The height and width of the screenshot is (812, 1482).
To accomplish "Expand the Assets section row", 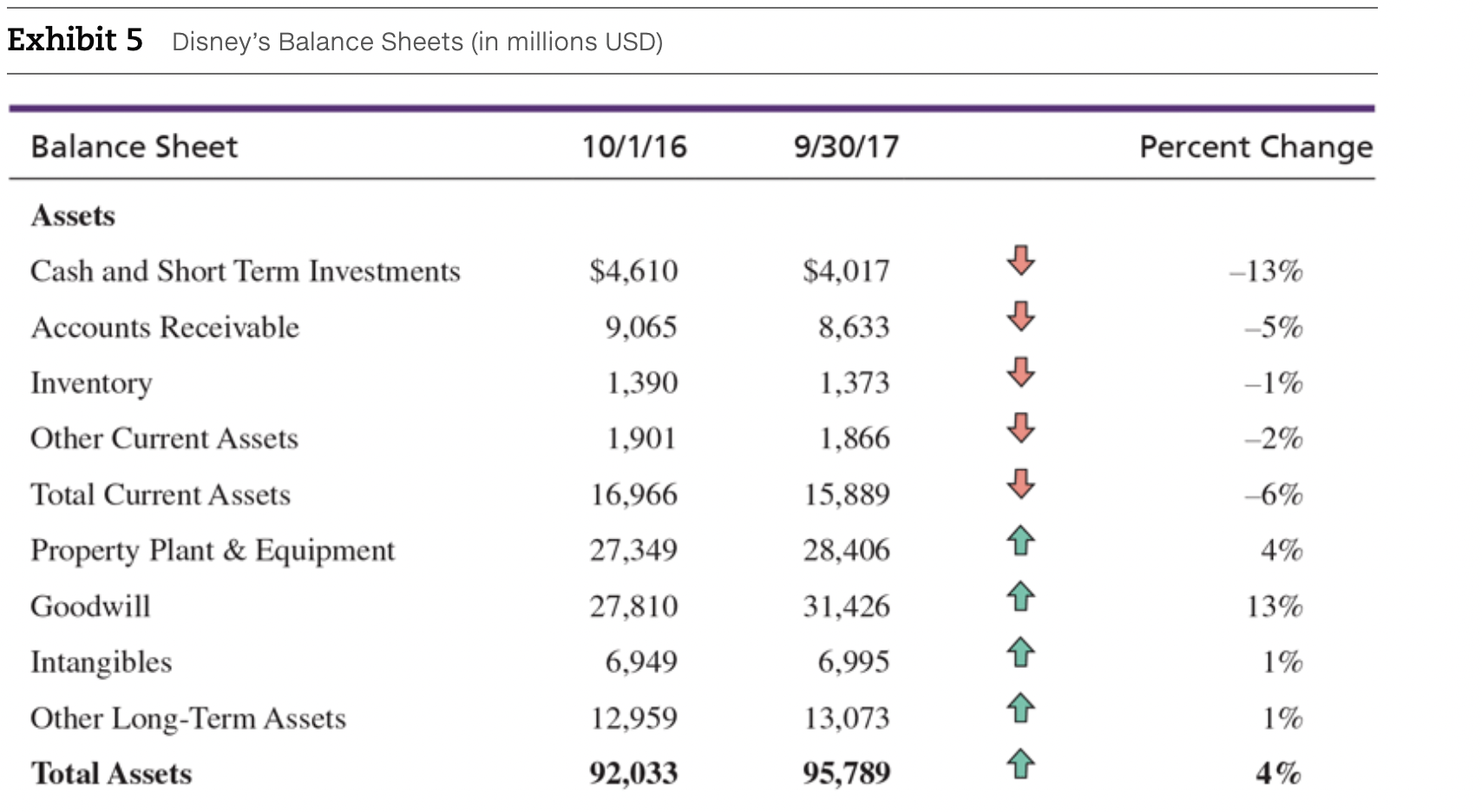I will point(74,215).
